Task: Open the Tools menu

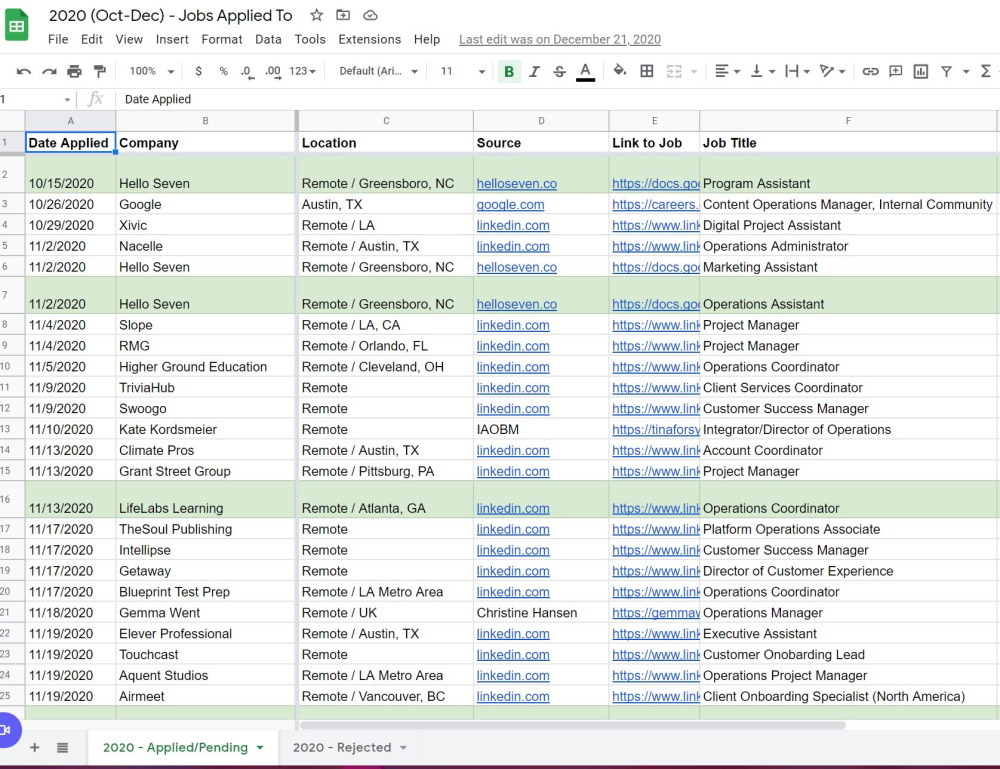Action: 310,40
